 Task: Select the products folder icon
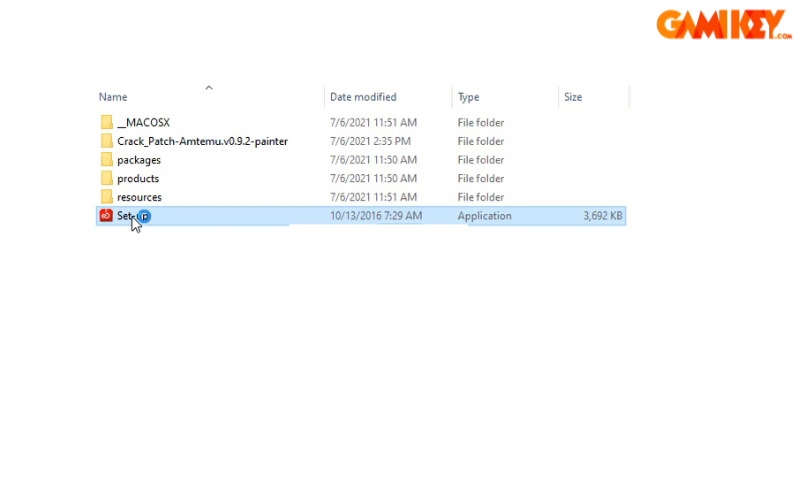tap(106, 178)
